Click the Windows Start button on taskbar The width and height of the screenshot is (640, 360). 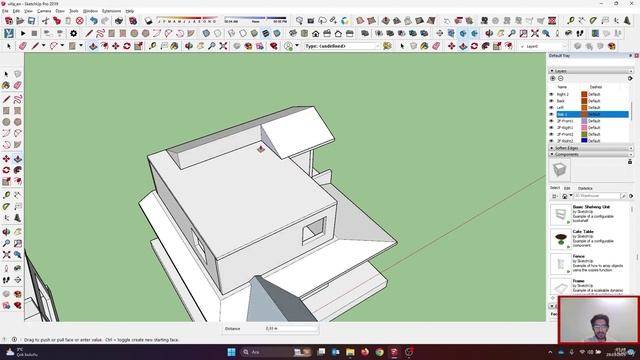231,352
